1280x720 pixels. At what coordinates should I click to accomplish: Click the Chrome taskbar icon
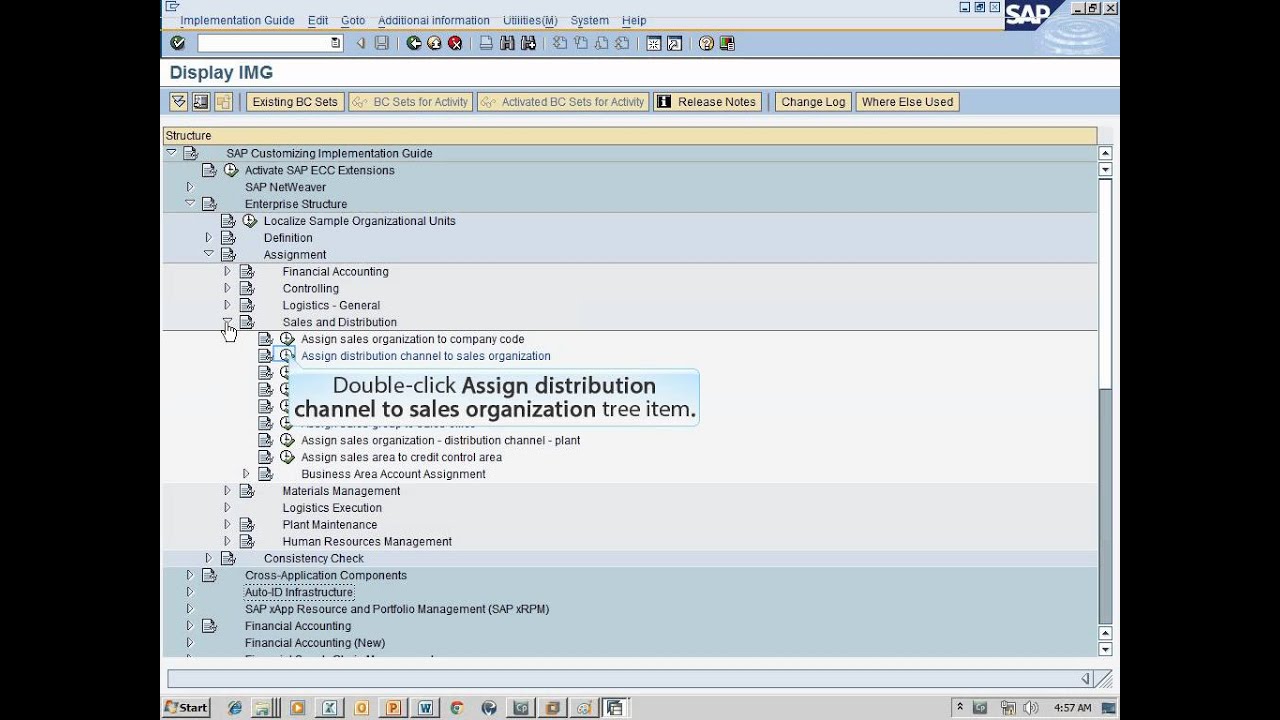coord(457,708)
